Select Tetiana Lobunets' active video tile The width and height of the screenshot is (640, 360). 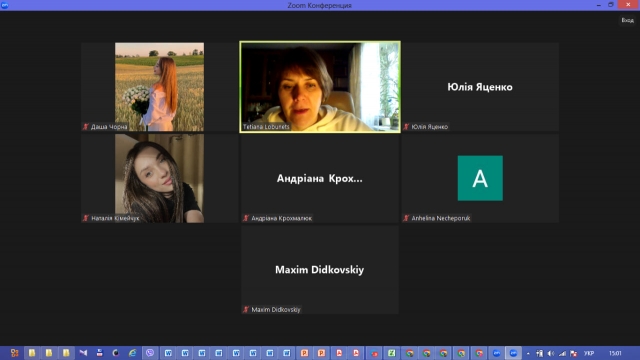tap(320, 87)
